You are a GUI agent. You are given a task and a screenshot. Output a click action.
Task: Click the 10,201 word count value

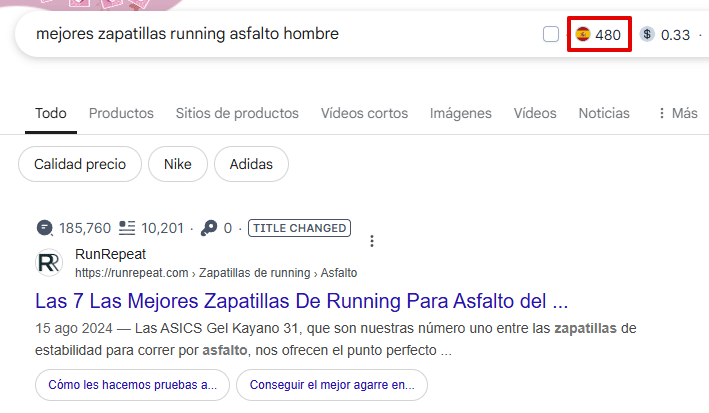click(x=162, y=228)
